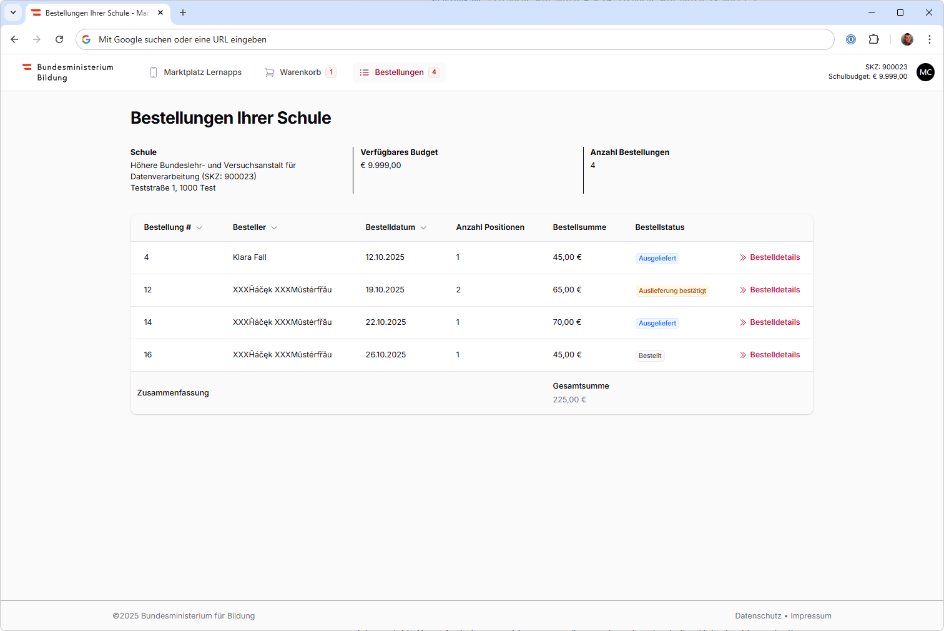Screen dimensions: 944x631
Task: Click the Auslieferung bestätigt status badge
Action: pyautogui.click(x=672, y=291)
